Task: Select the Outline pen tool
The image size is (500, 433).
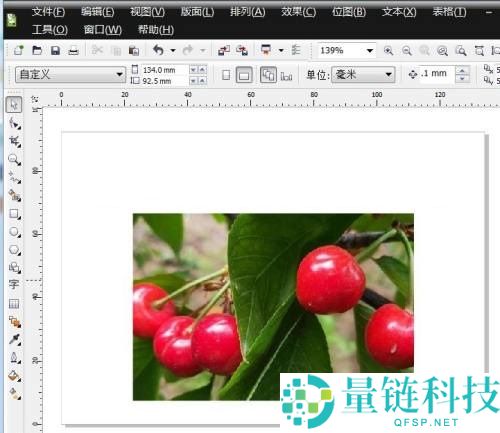Action: (x=14, y=358)
